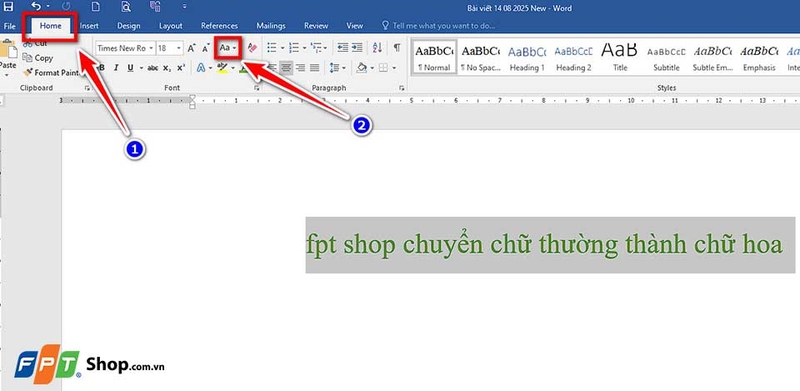Image resolution: width=800 pixels, height=391 pixels.
Task: Increase font size with Grow Font
Action: point(191,48)
